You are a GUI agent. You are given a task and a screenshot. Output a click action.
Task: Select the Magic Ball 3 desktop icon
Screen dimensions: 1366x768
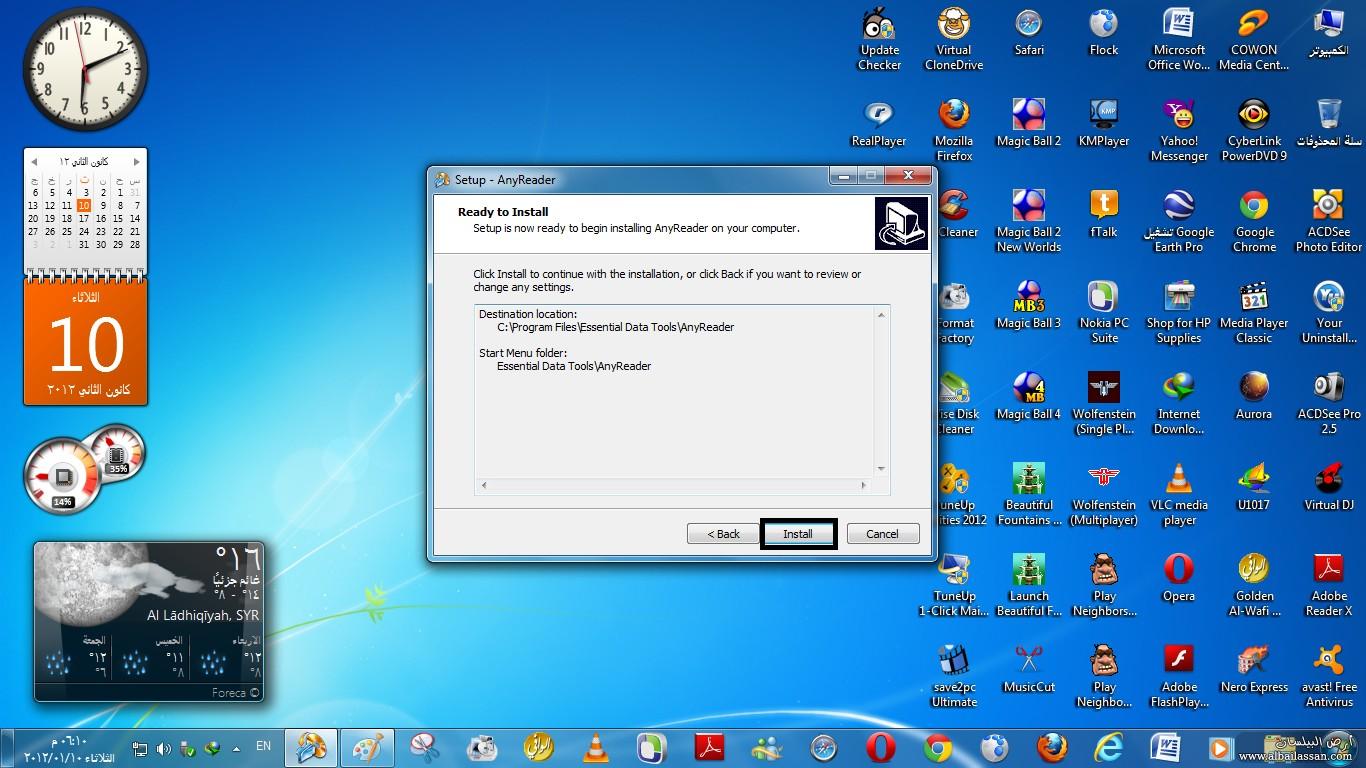click(x=1029, y=306)
